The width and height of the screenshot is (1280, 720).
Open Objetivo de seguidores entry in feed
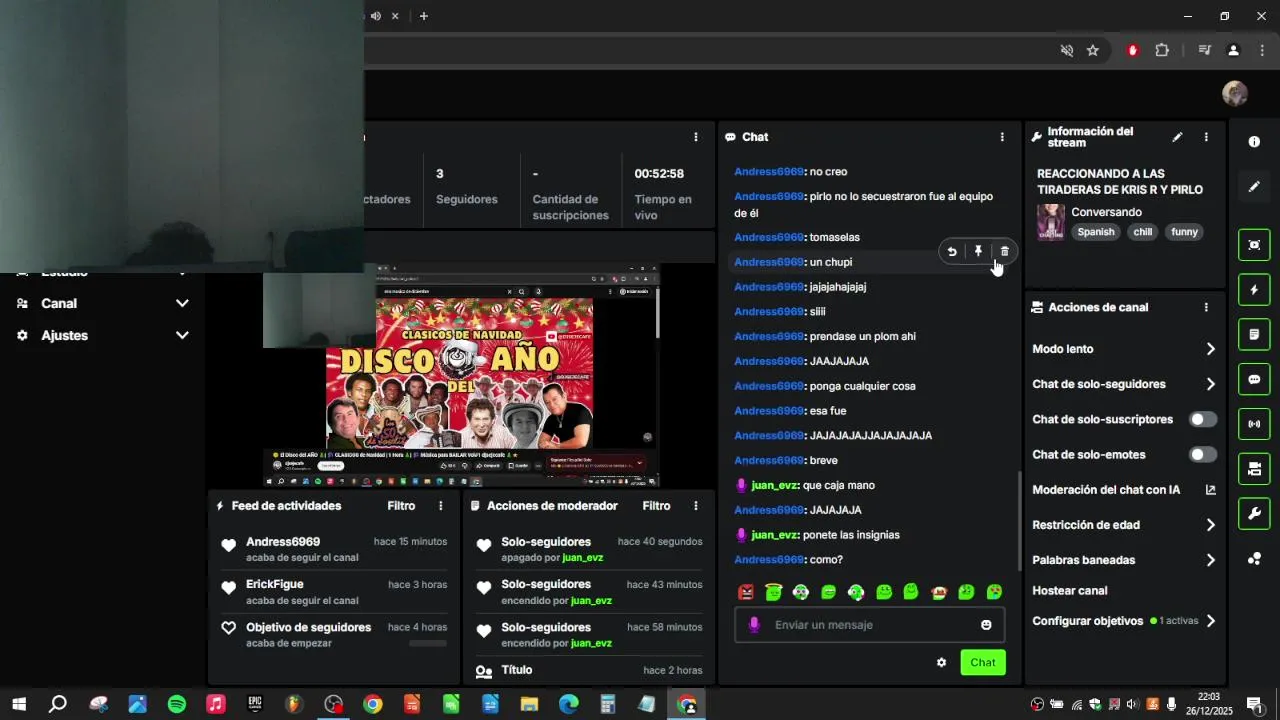click(x=334, y=634)
